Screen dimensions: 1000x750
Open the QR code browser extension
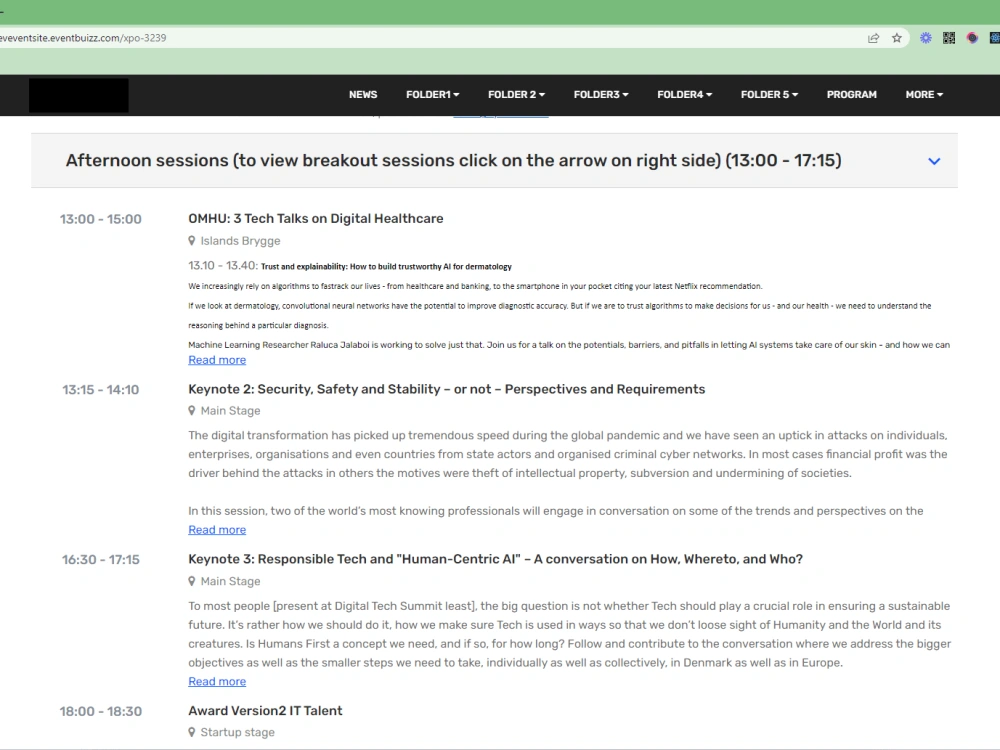[949, 38]
